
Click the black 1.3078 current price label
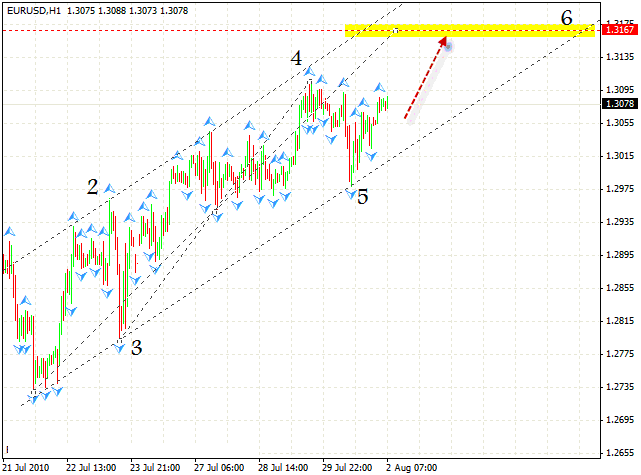tap(620, 104)
